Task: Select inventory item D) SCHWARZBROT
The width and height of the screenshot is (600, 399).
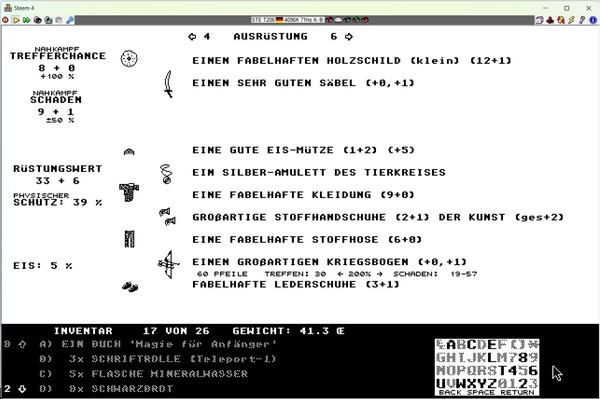Action: coord(106,389)
